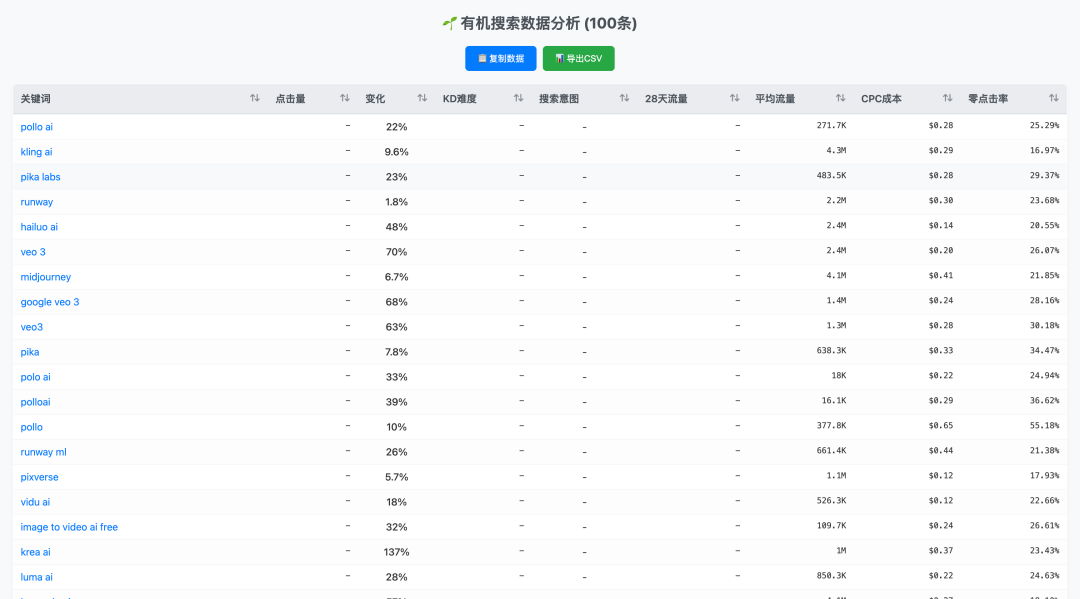
Task: Open the veo3 keyword link
Action: point(32,327)
